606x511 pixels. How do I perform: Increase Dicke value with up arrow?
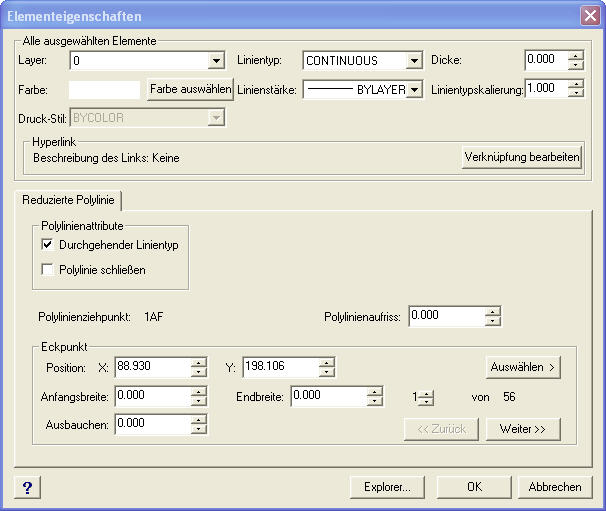pyautogui.click(x=575, y=56)
